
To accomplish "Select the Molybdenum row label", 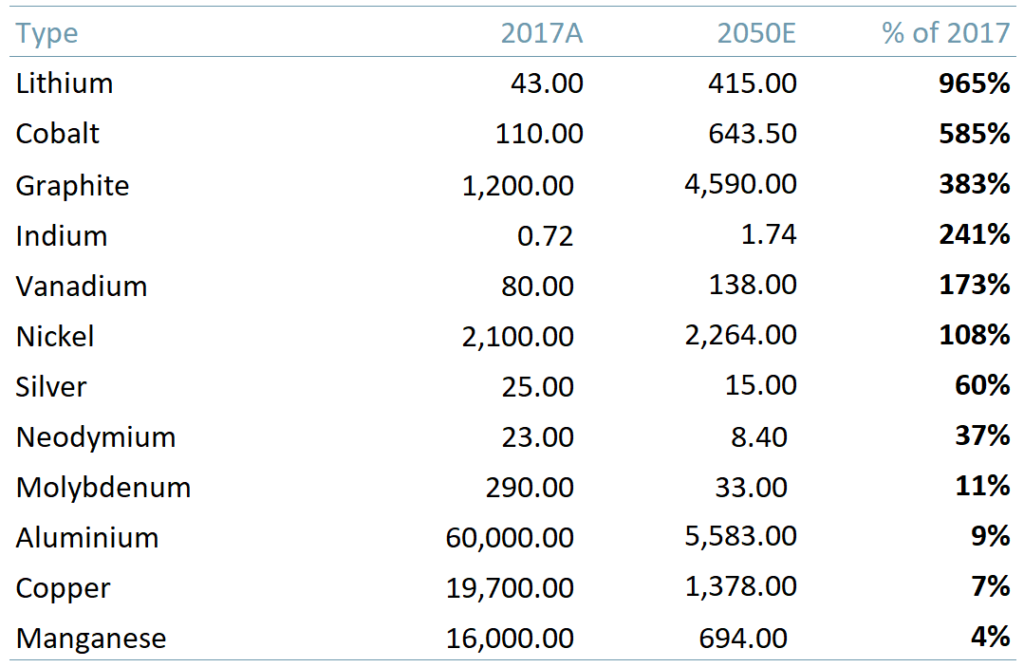I will (103, 488).
